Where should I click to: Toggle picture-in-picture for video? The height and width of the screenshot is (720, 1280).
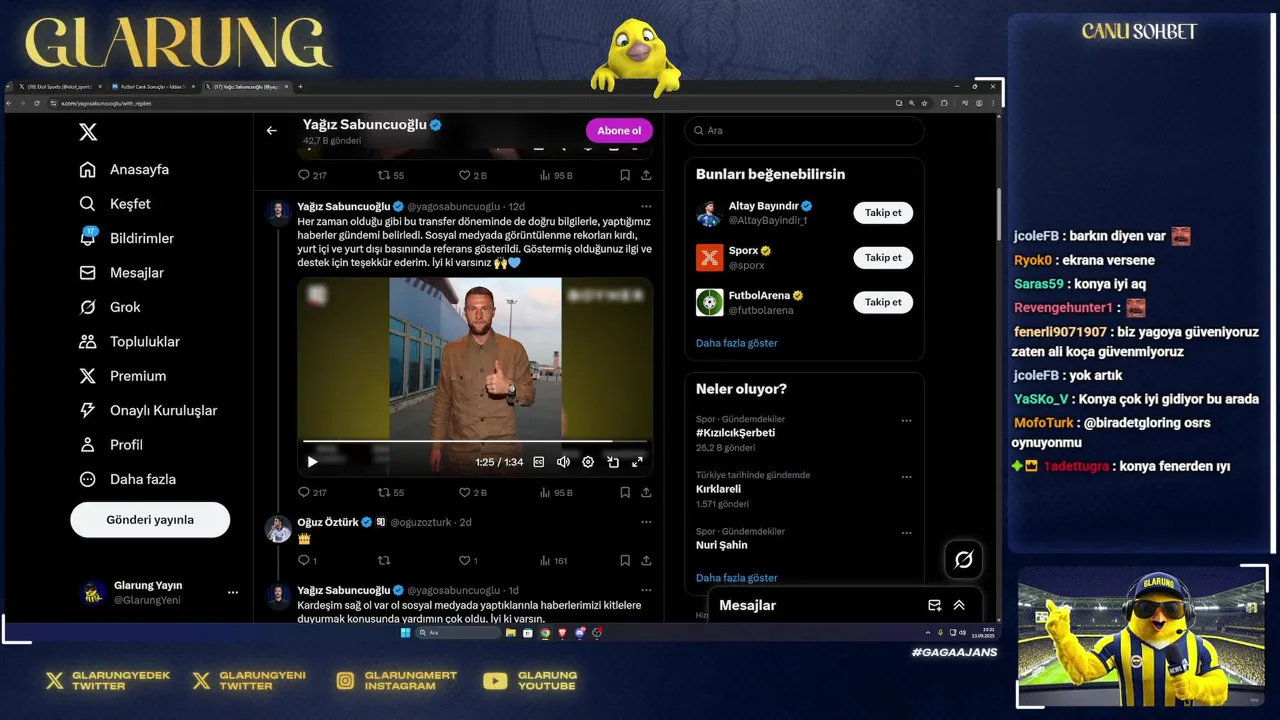[613, 462]
